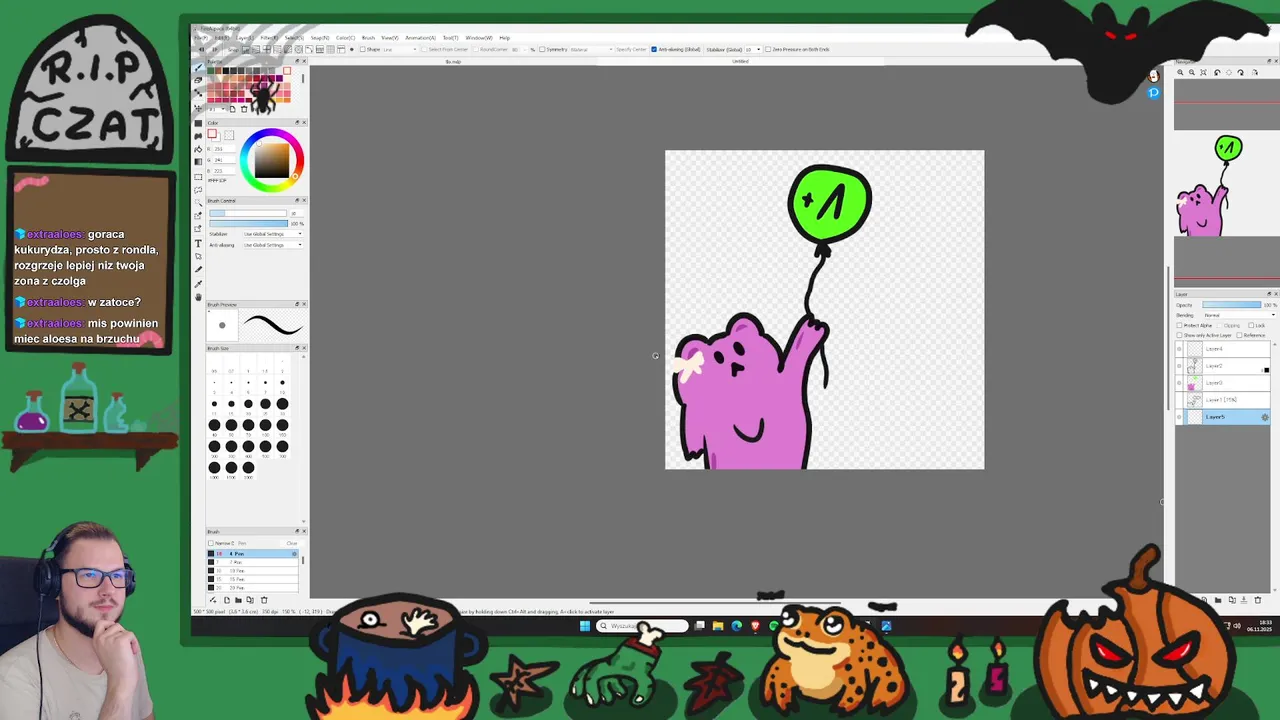Screen dimensions: 1280x720
Task: Click the add brush icon below brush list
Action: [x=213, y=600]
